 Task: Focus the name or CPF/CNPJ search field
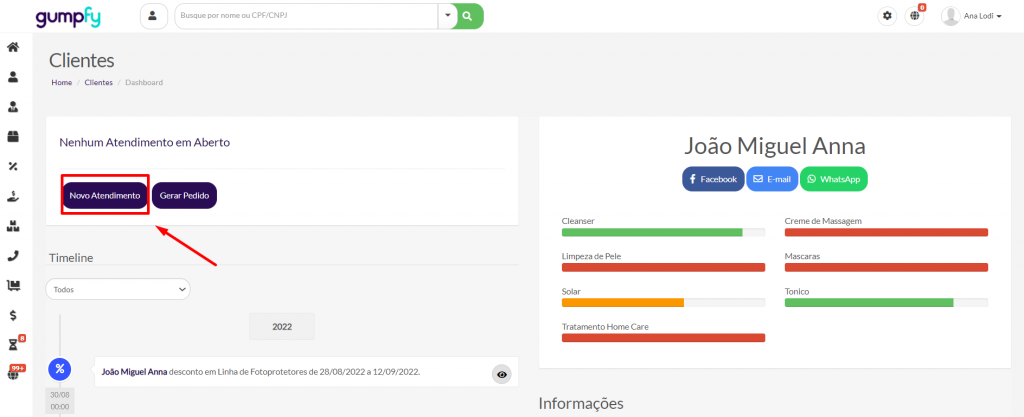(305, 16)
